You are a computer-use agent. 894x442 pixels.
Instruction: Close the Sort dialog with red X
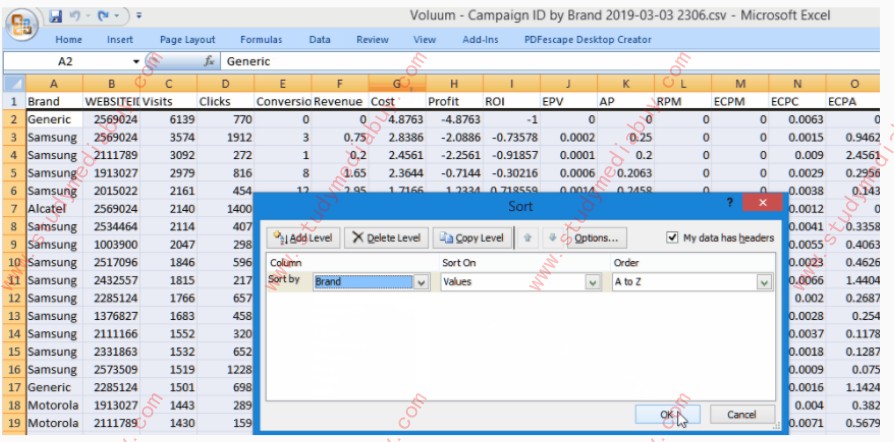click(x=762, y=202)
